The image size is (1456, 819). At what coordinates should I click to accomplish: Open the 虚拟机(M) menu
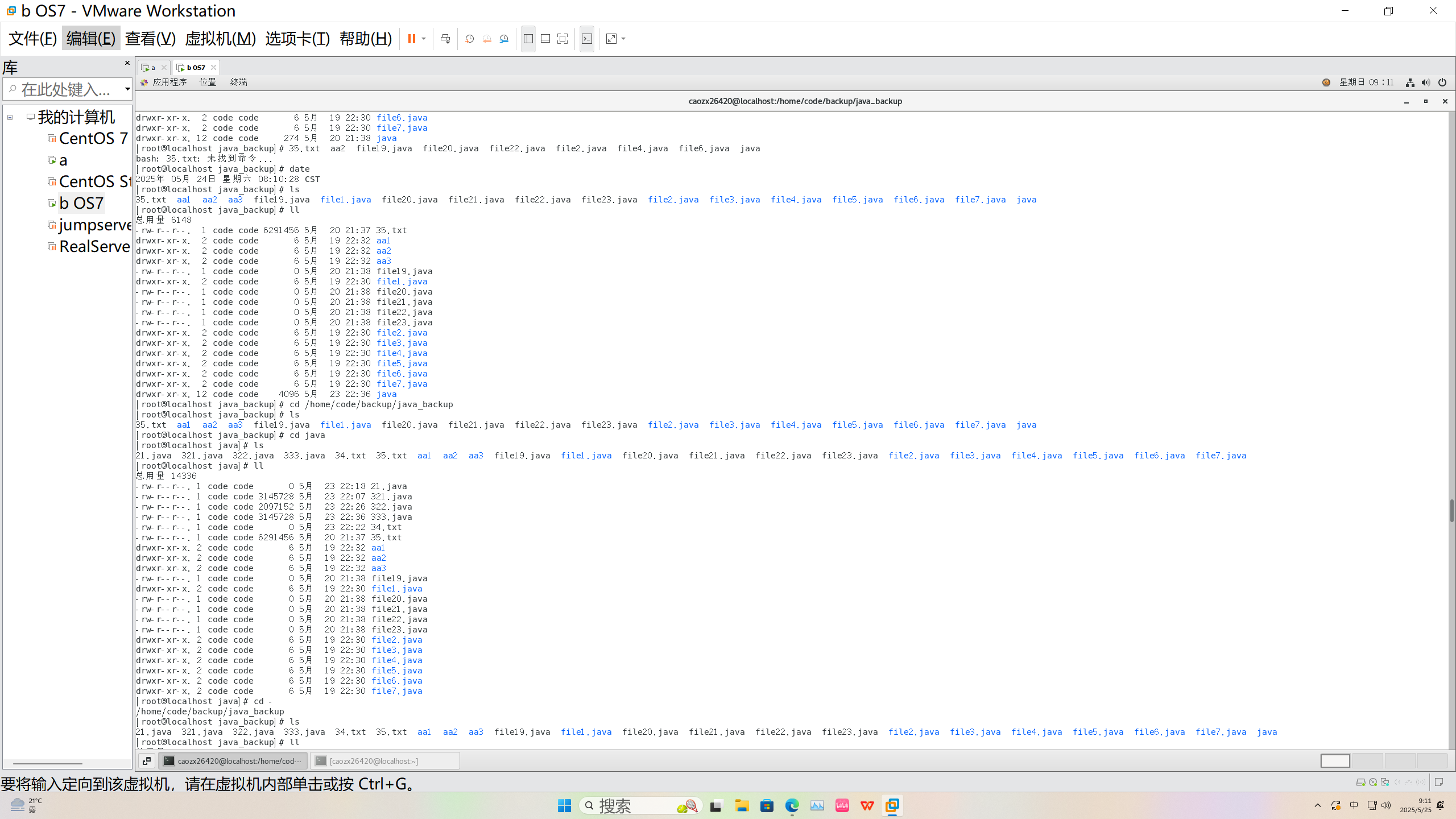tap(220, 39)
